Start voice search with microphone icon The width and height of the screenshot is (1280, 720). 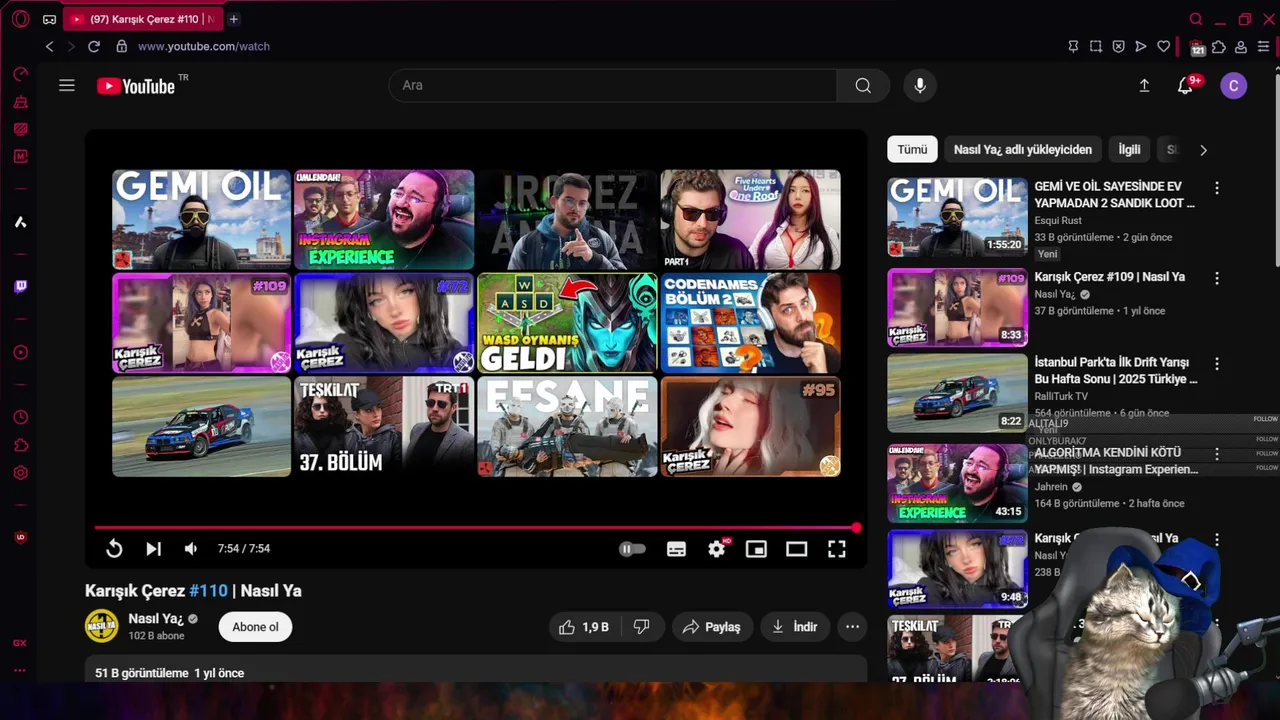click(x=920, y=86)
